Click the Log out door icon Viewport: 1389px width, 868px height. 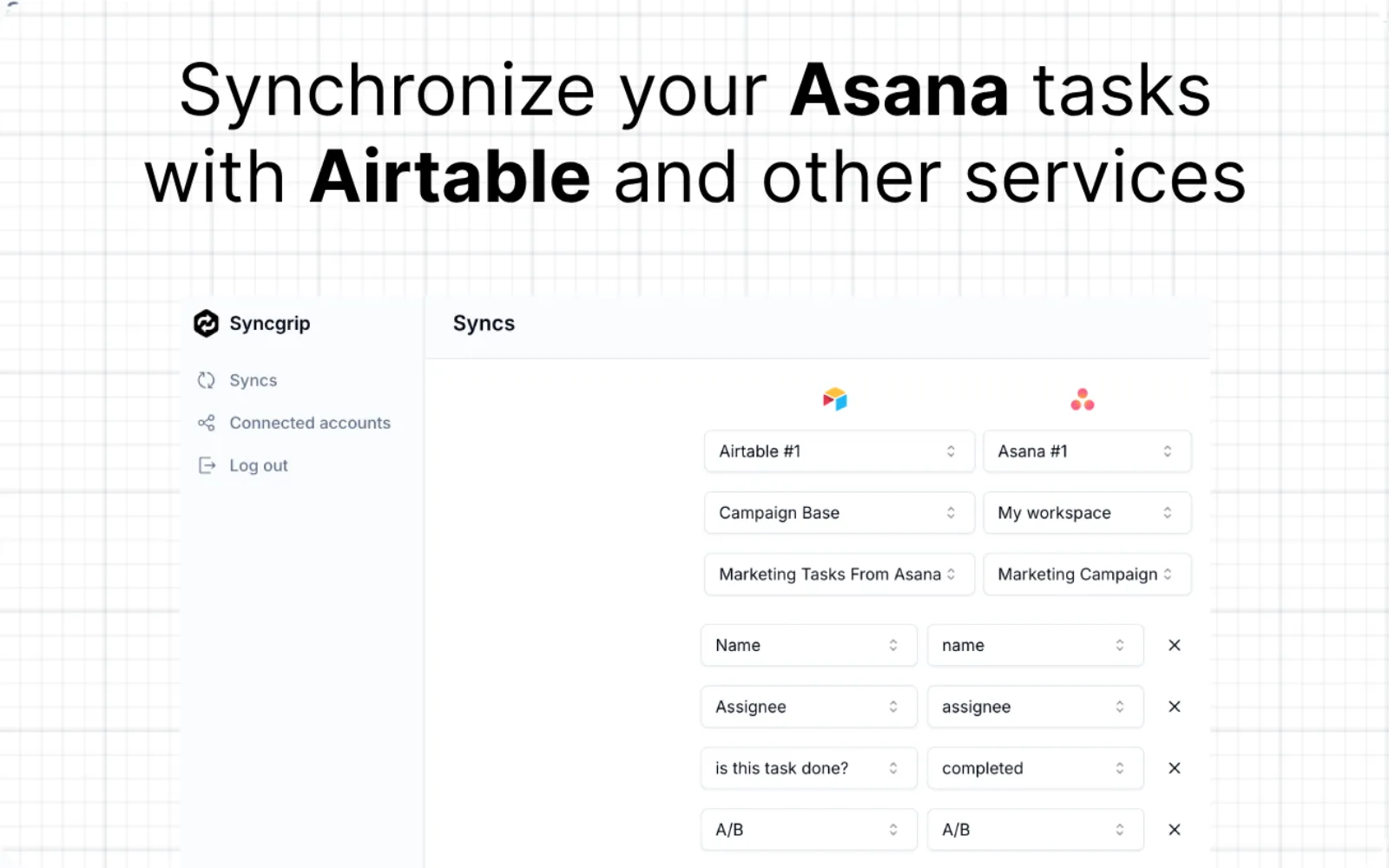tap(207, 465)
